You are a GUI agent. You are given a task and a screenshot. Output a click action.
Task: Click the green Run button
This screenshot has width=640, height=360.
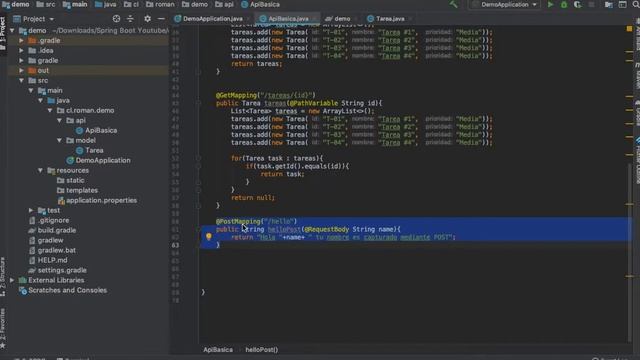[x=550, y=5]
